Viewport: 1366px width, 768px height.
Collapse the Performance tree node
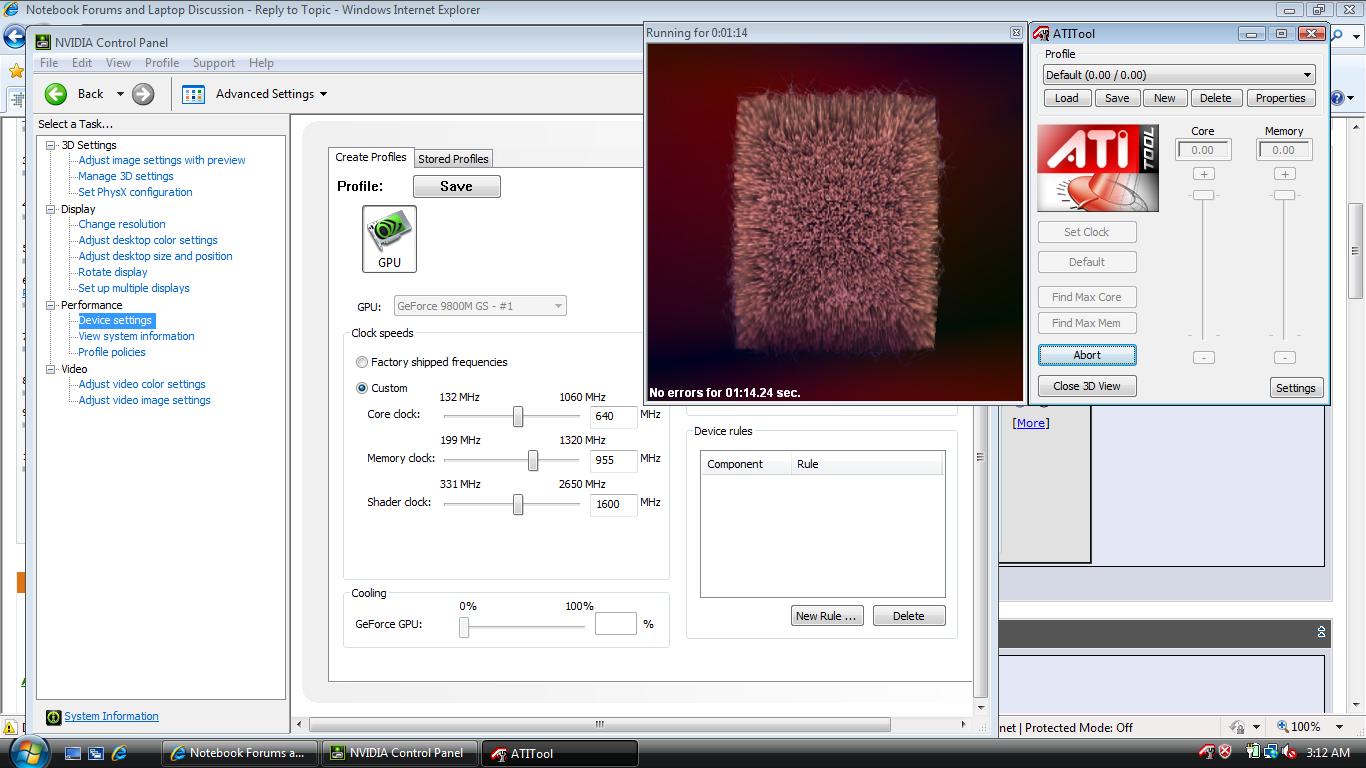point(51,305)
